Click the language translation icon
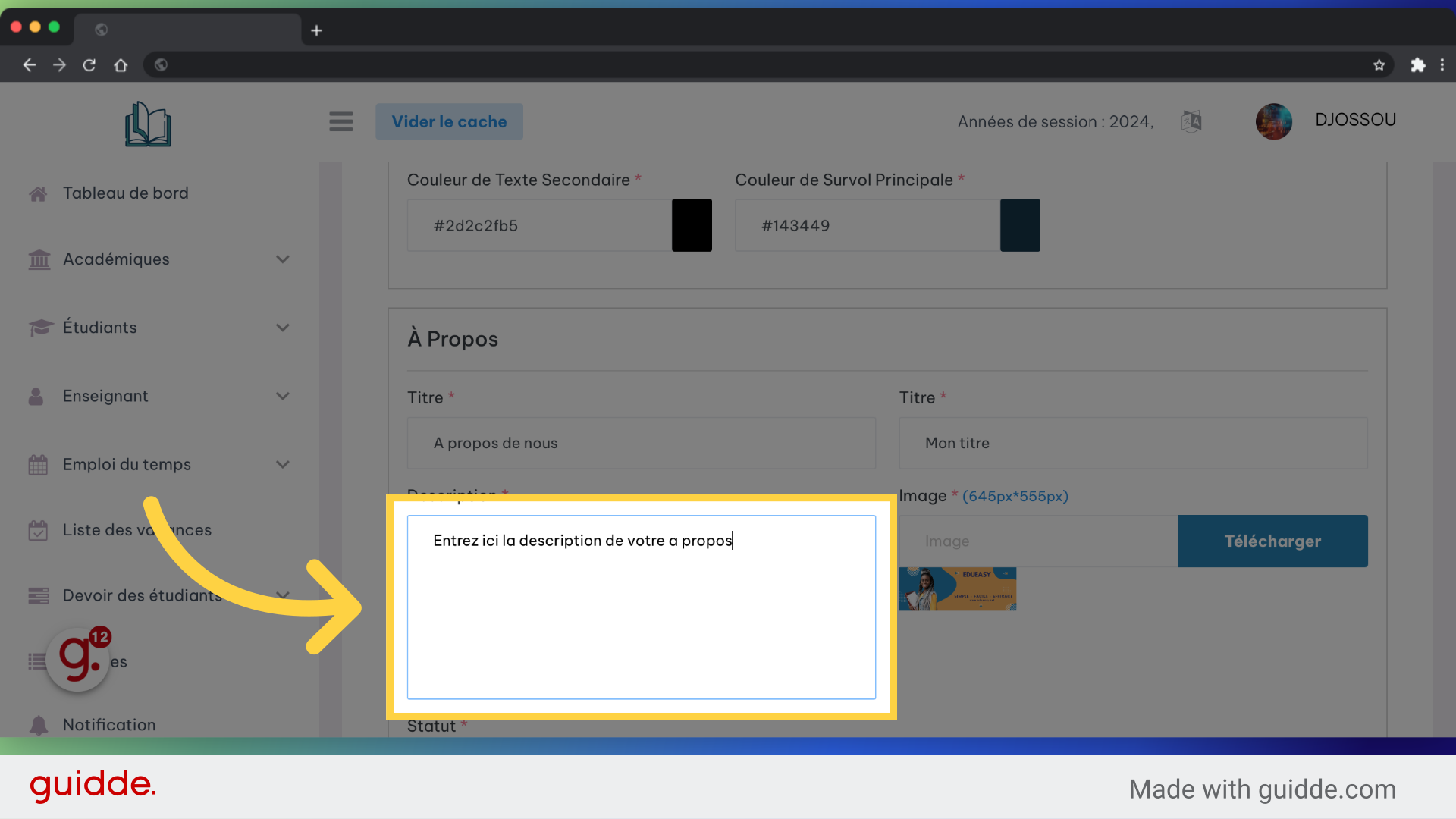Screen dimensions: 1456x819 1191,121
